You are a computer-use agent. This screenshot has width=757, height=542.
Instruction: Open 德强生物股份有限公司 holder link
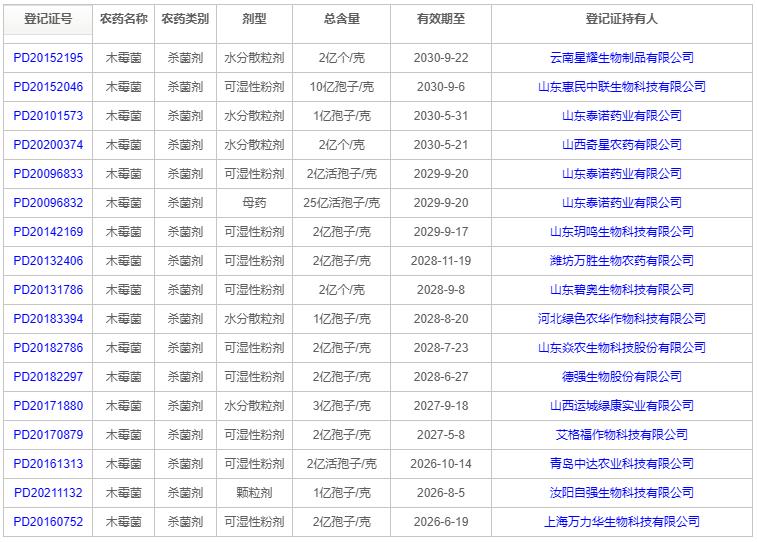click(622, 376)
